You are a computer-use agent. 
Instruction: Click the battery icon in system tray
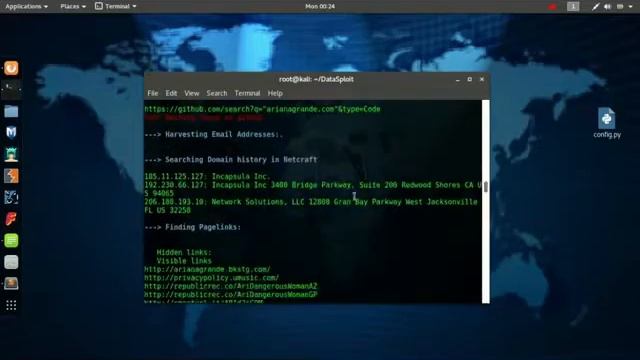coord(620,7)
